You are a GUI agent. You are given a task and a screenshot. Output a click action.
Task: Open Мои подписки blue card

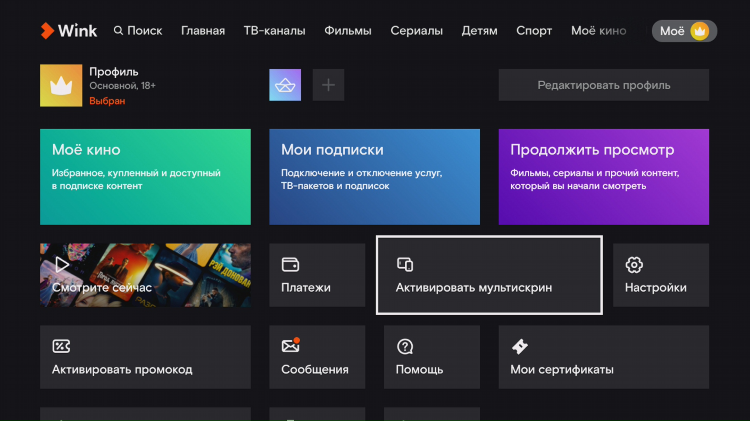[x=375, y=177]
